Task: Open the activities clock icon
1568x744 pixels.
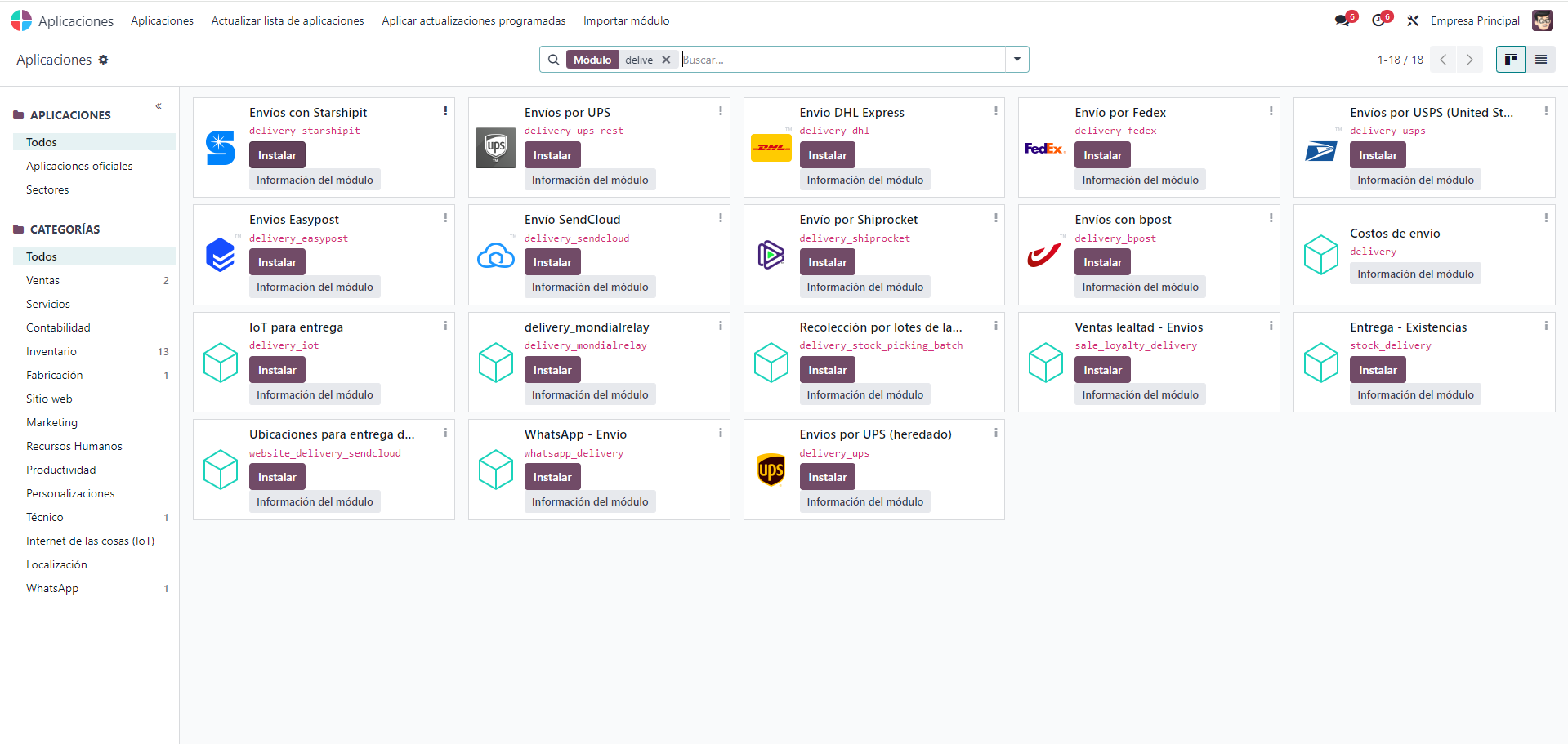Action: tap(1378, 20)
